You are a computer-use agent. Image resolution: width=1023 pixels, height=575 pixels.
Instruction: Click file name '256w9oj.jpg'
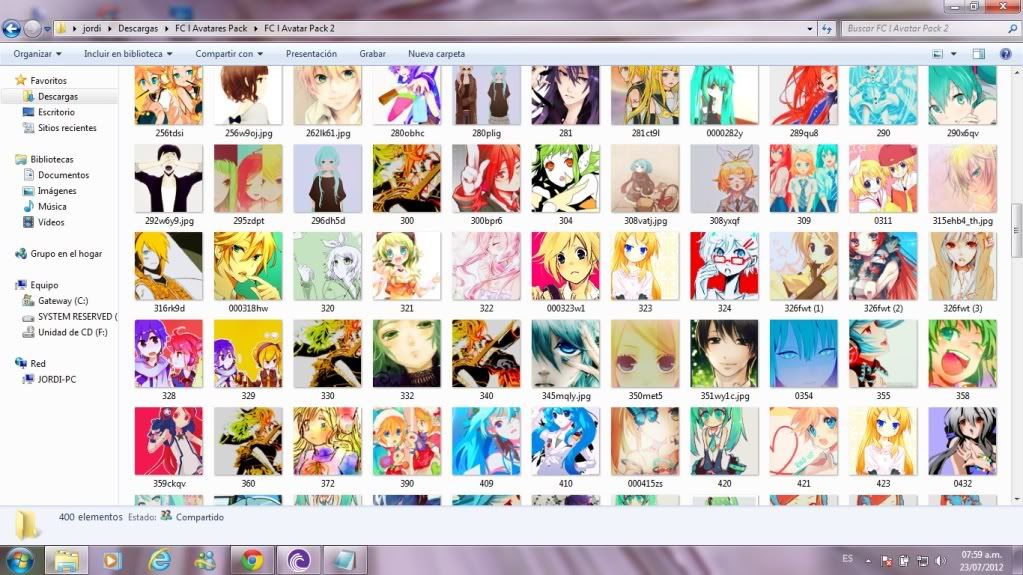249,133
